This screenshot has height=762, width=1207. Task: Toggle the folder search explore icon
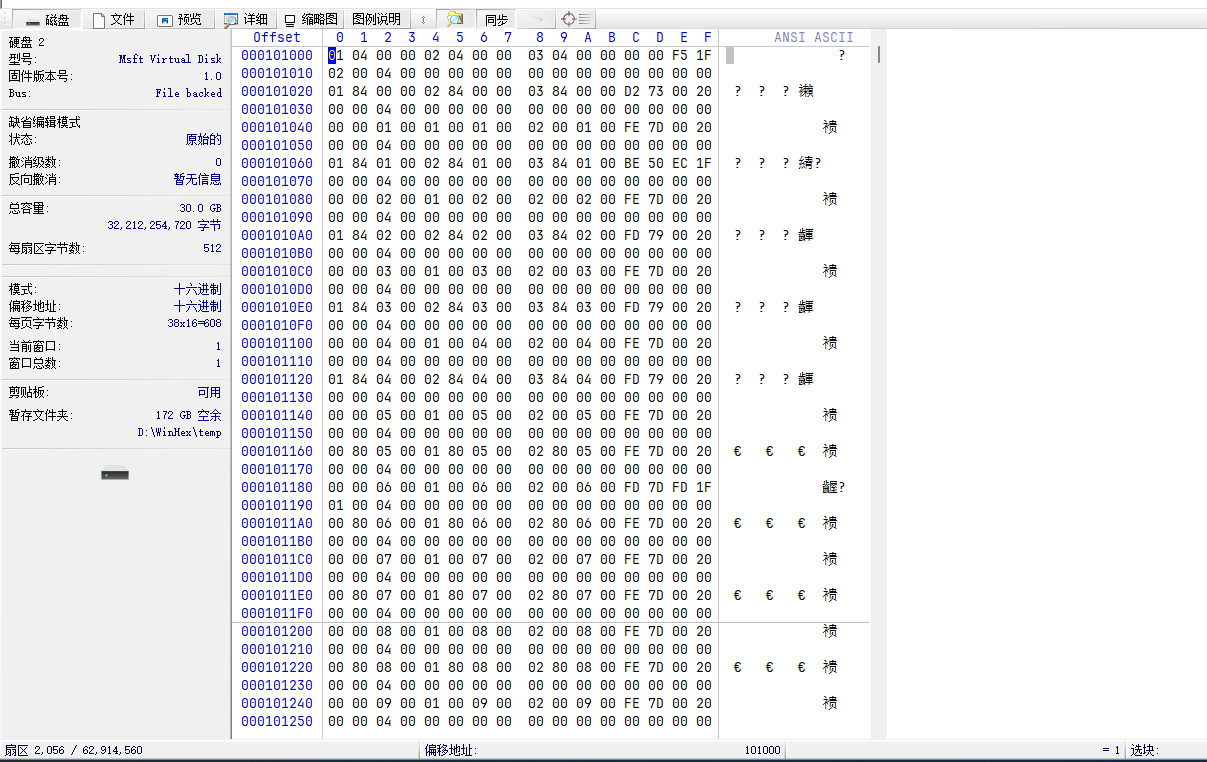[x=455, y=19]
